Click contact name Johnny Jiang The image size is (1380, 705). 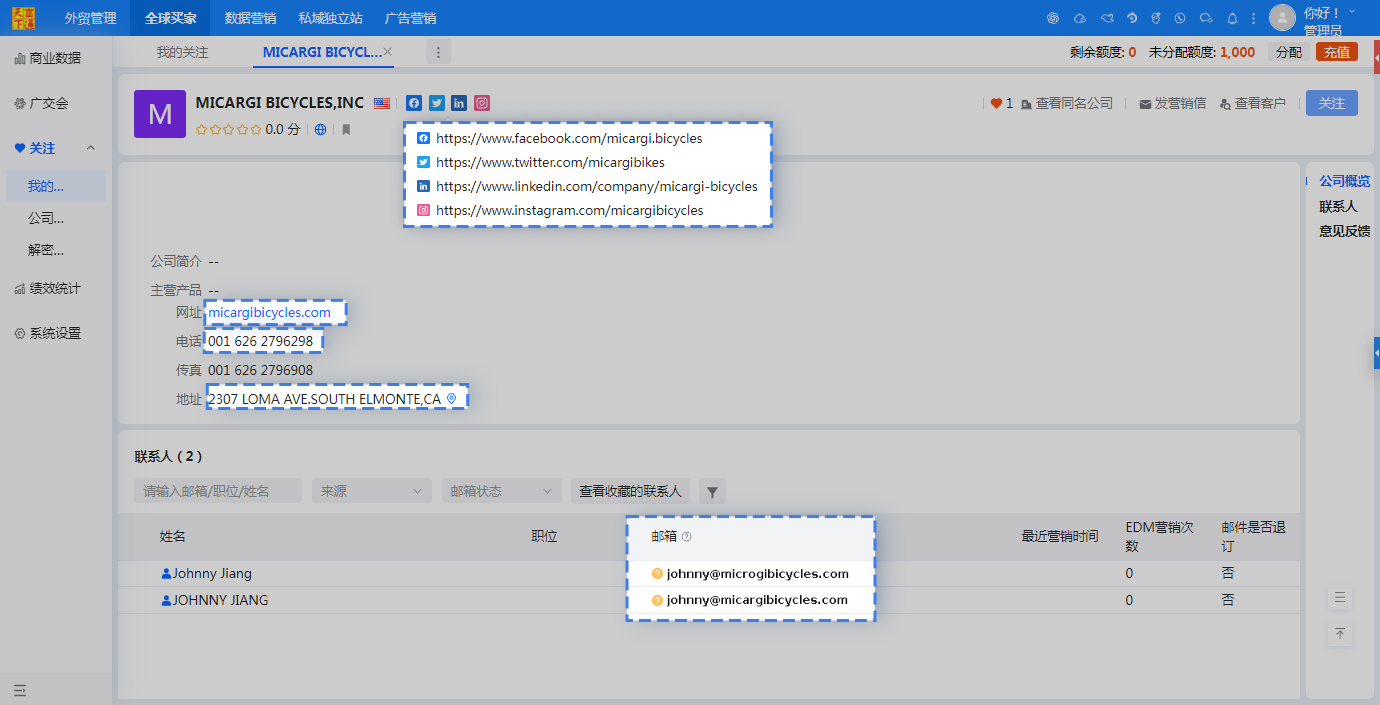coord(212,574)
